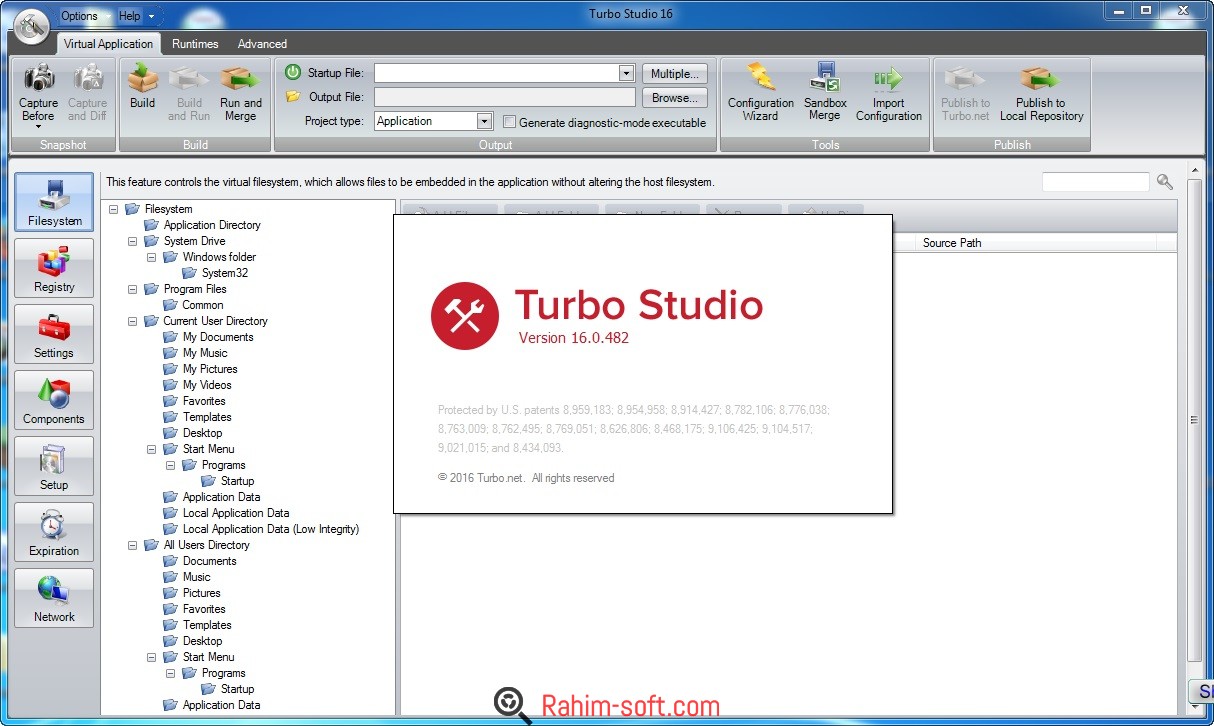Click the Build icon

pos(143,77)
